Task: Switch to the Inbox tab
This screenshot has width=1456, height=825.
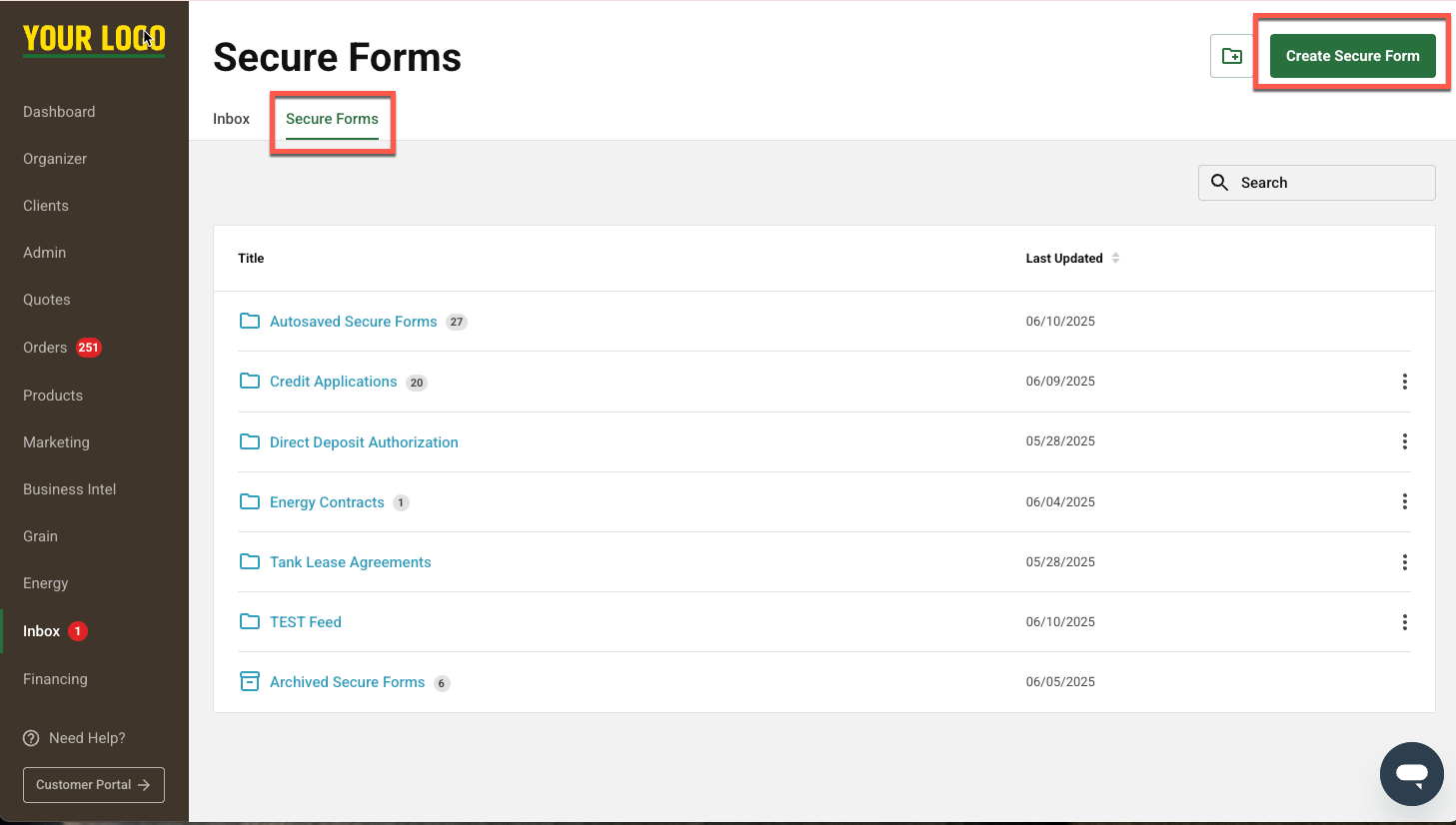Action: click(x=231, y=119)
